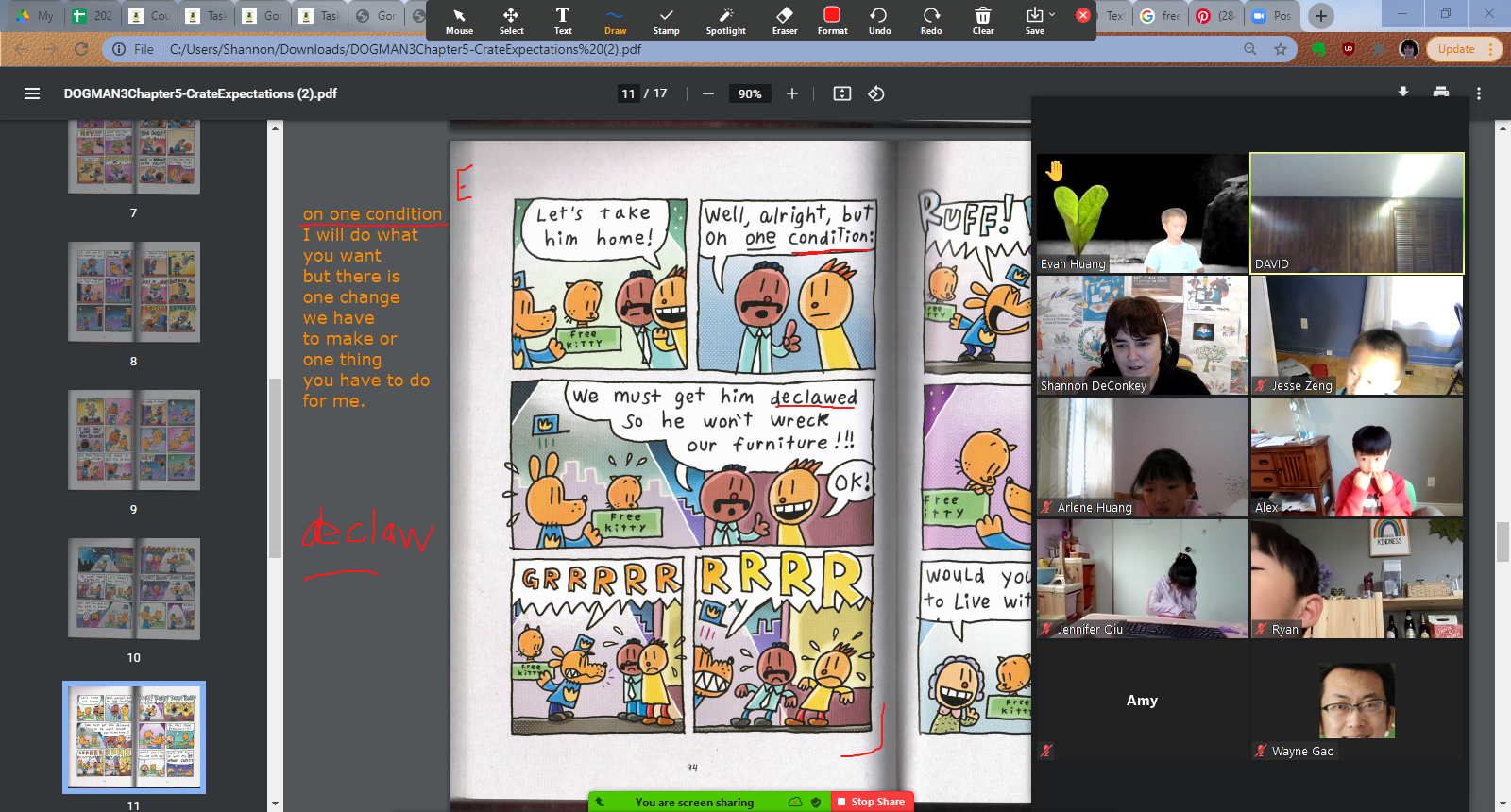Click the thumbnail panel scroll-down arrow
Screen dimensions: 1511x812
click(x=275, y=804)
